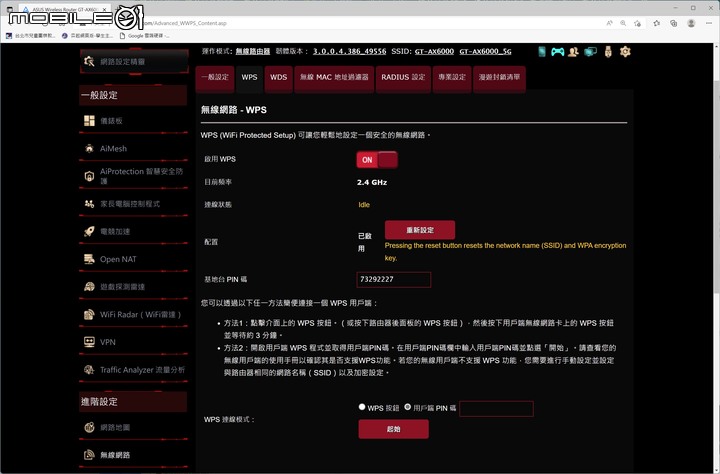Image resolution: width=720 pixels, height=474 pixels.
Task: Click the cyan gamepad icon in header
Action: pyautogui.click(x=557, y=51)
